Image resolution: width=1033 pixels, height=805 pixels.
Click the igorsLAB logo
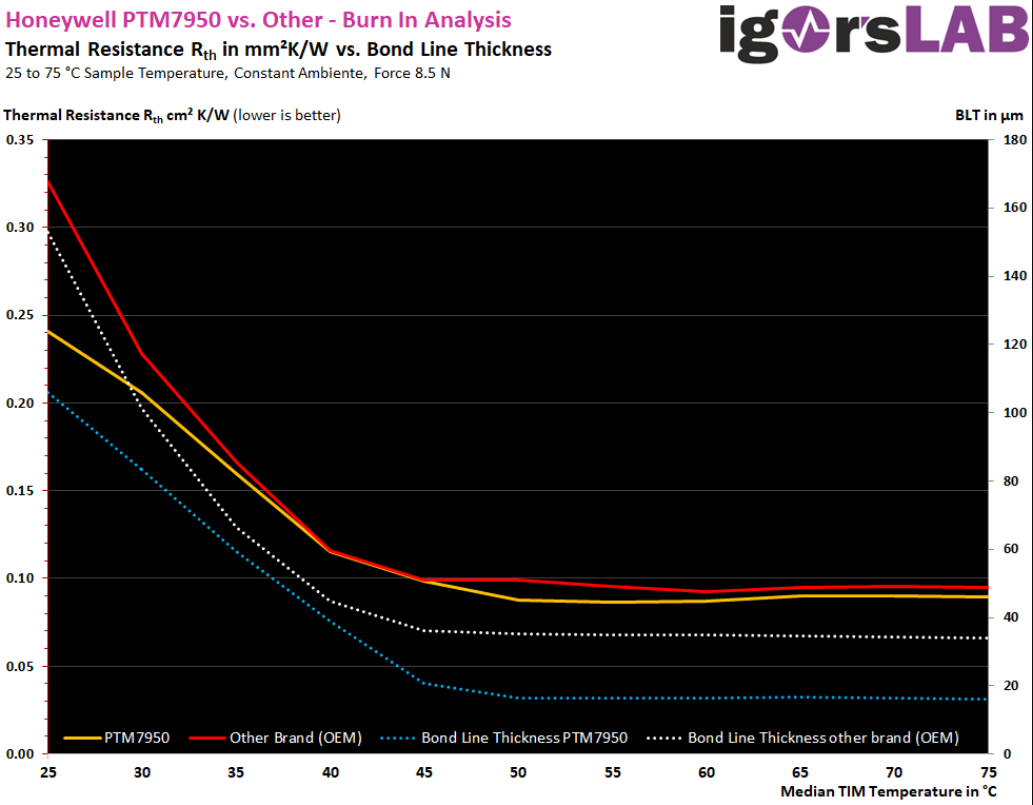click(x=875, y=32)
